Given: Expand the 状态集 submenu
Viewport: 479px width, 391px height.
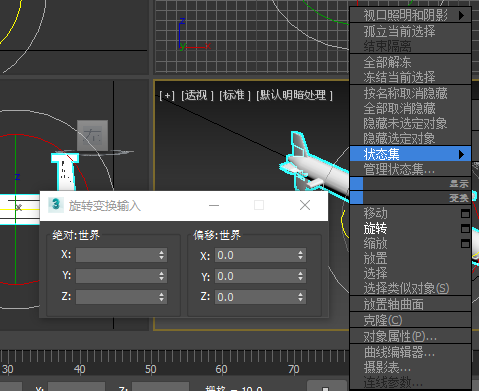Looking at the screenshot, I should 410,154.
